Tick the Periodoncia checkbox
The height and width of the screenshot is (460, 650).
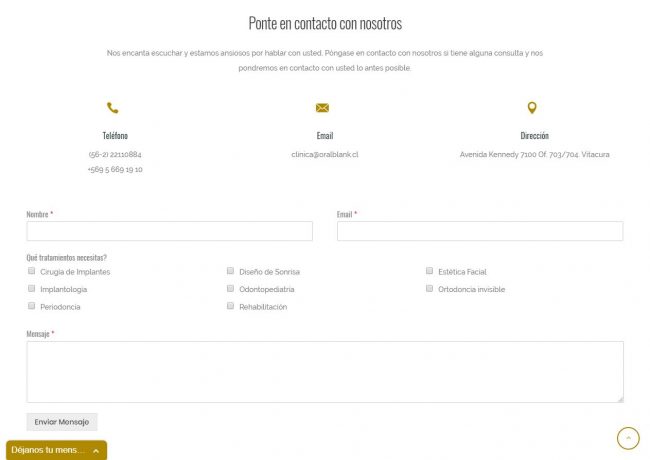coord(31,306)
